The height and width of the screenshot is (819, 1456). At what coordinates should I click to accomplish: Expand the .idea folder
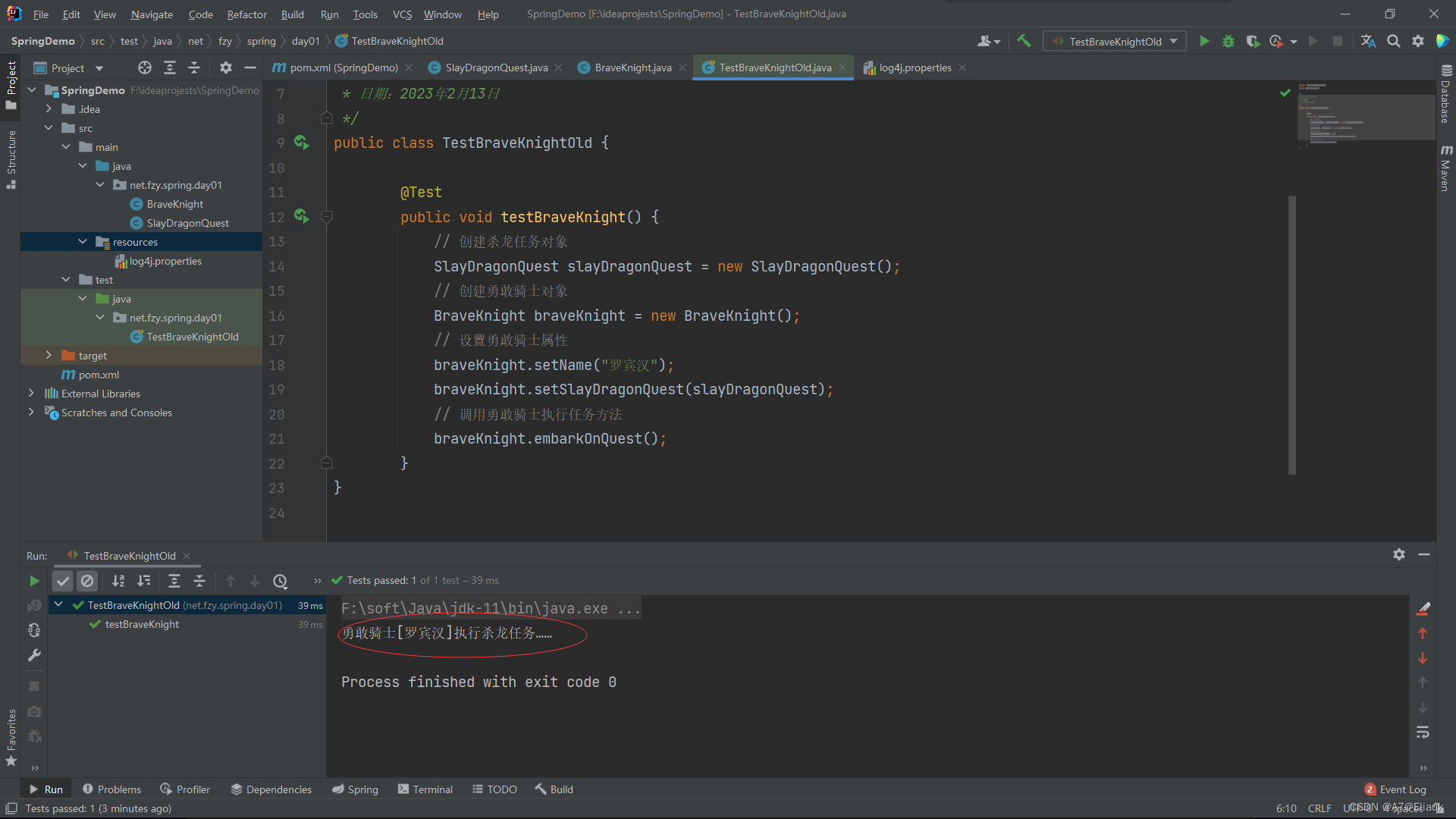[x=49, y=109]
